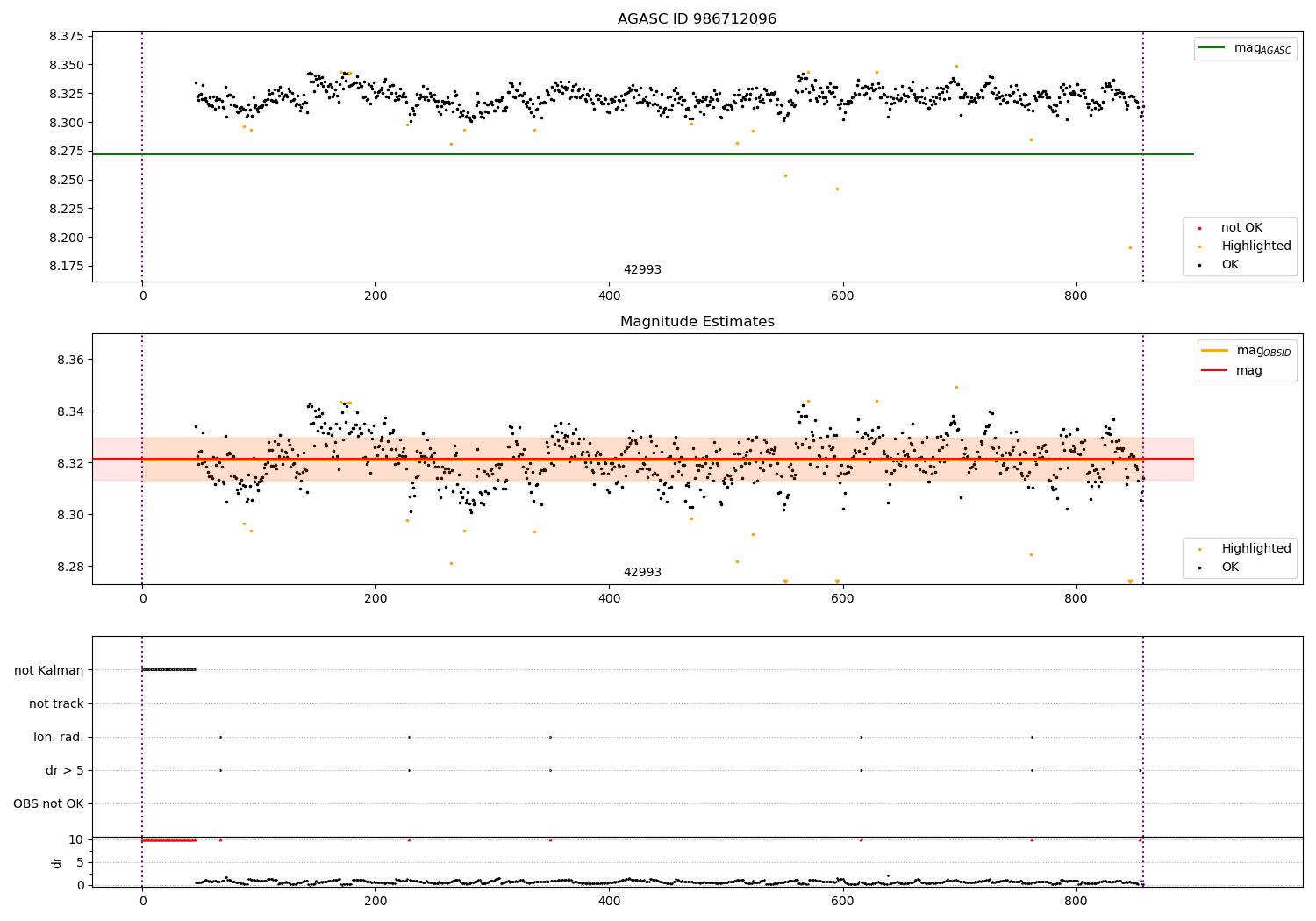1316x921 pixels.
Task: Click the mag AGASC legend entry
Action: point(1246,48)
